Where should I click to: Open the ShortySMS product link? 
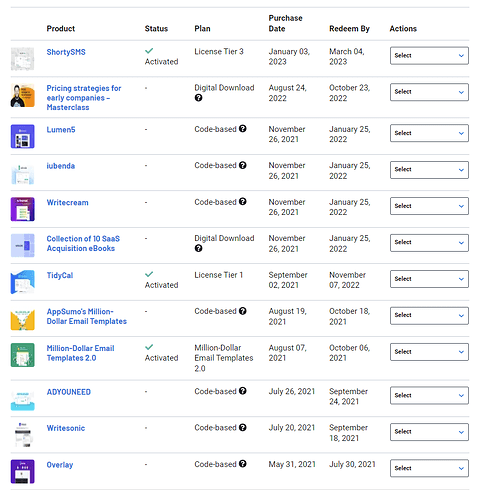[66, 52]
